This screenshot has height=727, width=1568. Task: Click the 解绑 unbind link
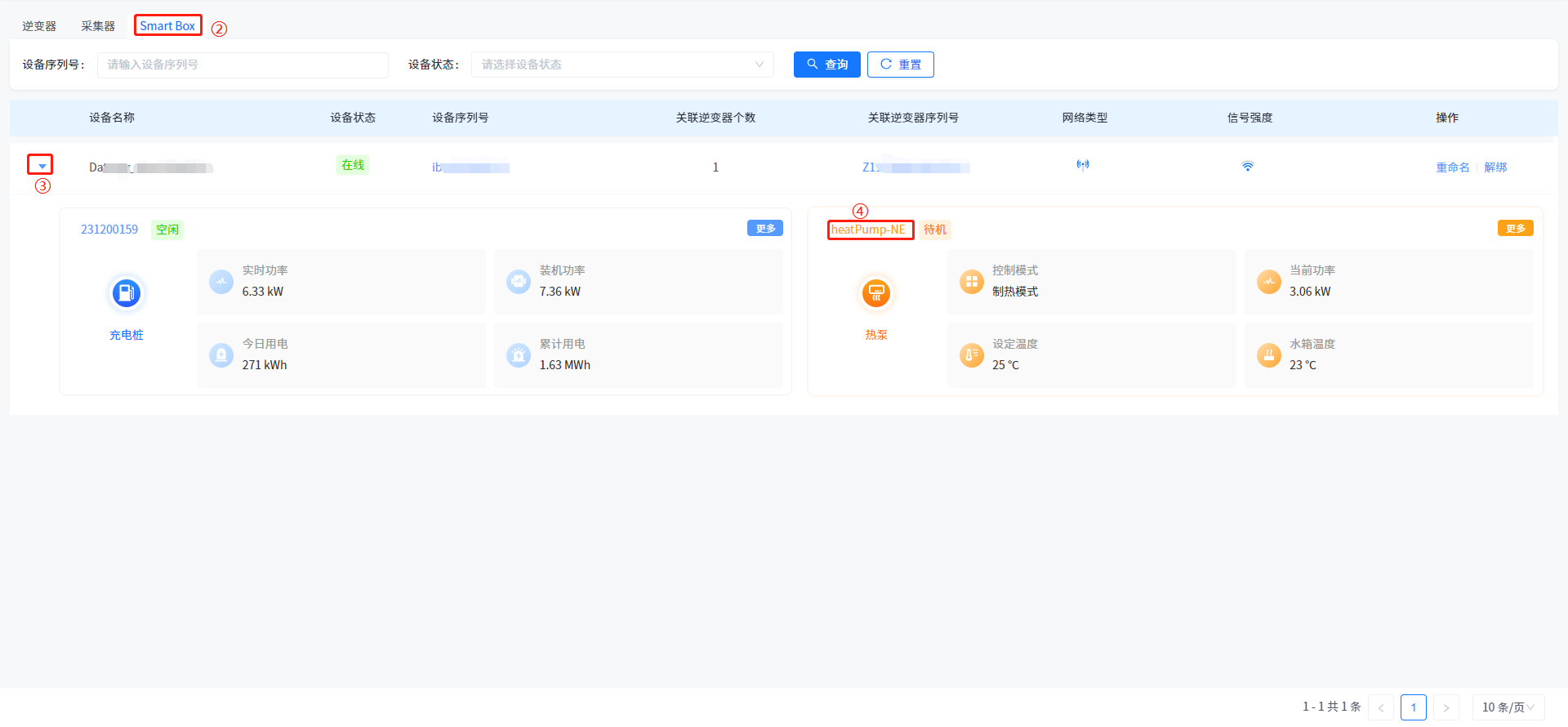click(x=1495, y=167)
